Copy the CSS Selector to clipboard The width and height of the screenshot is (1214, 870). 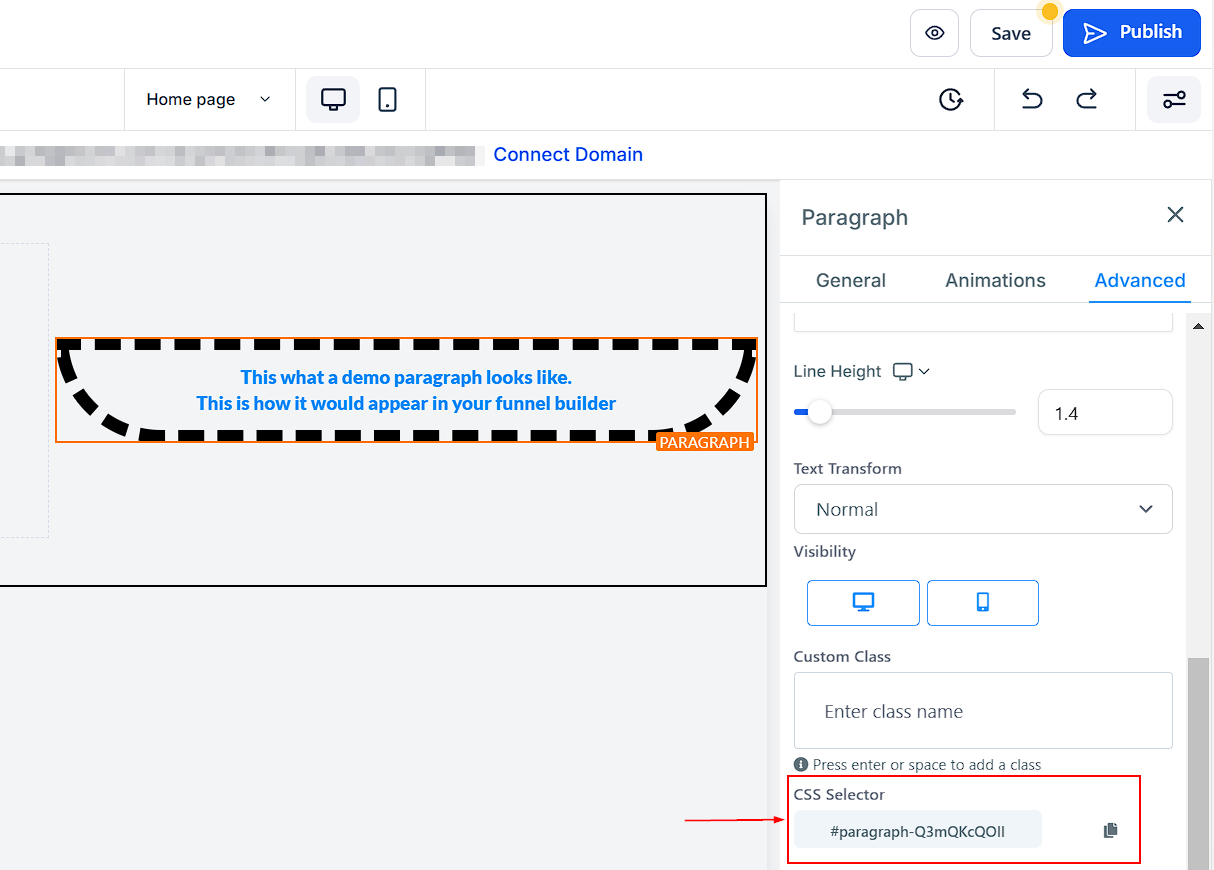(x=1110, y=830)
